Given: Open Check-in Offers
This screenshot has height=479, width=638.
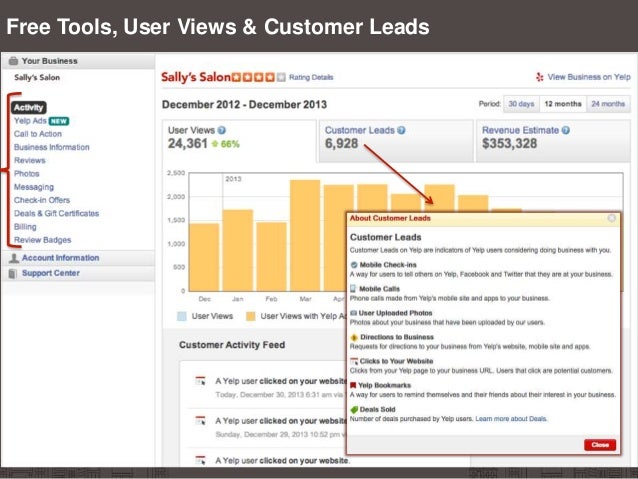Looking at the screenshot, I should (42, 200).
